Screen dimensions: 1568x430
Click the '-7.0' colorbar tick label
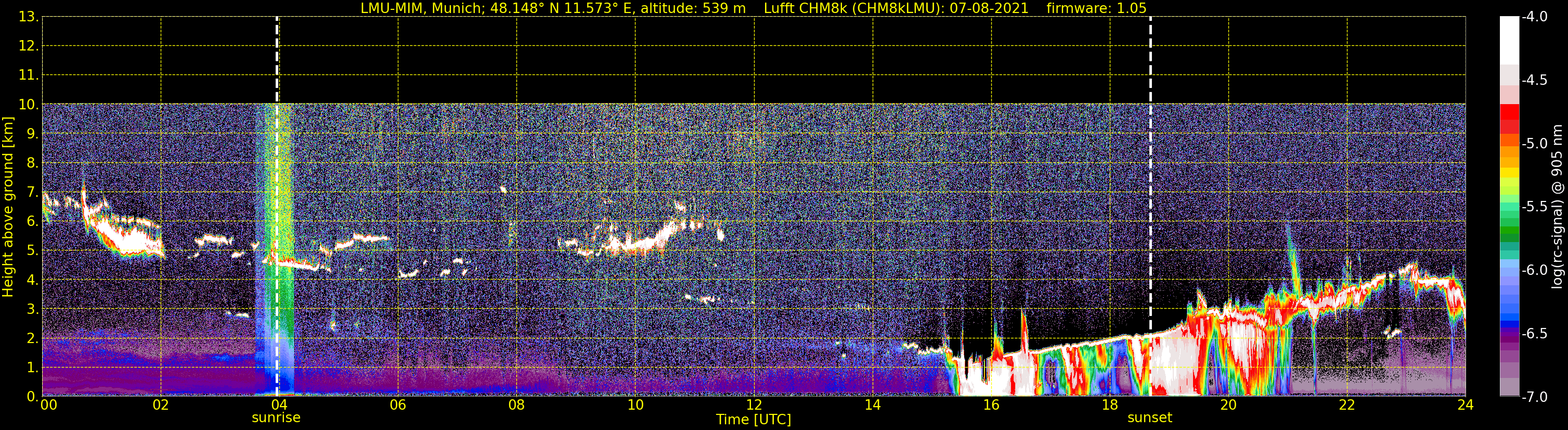click(1535, 397)
